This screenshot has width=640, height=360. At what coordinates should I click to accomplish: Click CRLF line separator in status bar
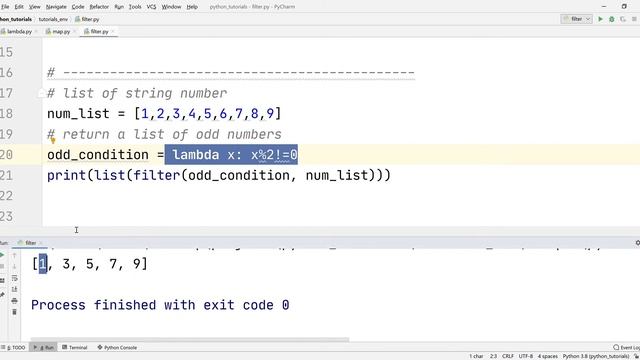508,356
